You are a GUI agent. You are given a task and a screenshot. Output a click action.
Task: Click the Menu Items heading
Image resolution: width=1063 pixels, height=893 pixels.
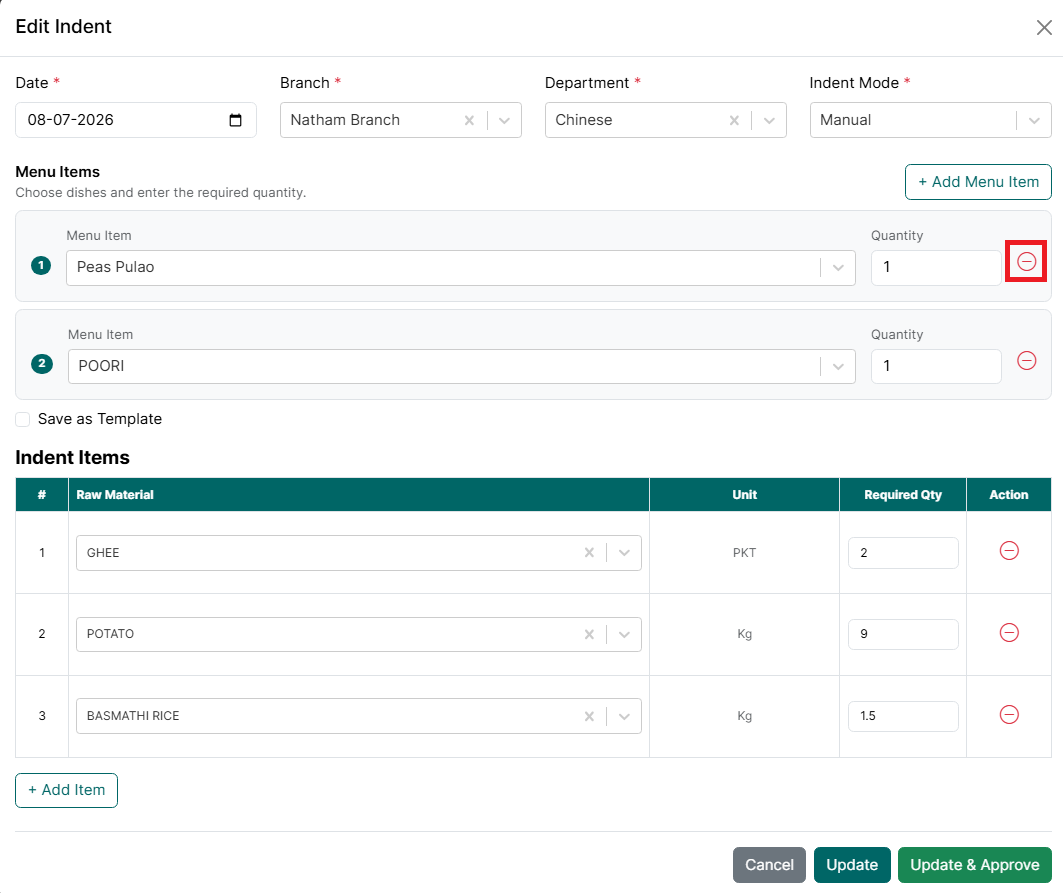tap(58, 172)
